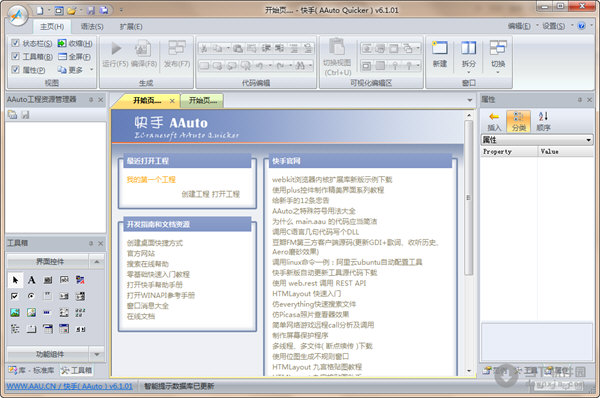This screenshot has height=398, width=600.
Task: Switch to the second 开始页 document tab
Action: point(202,100)
